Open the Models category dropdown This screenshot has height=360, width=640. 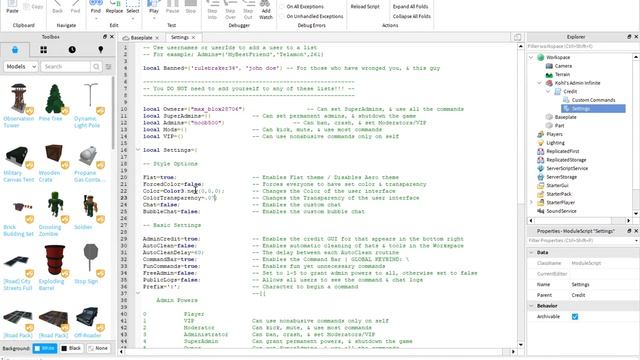[20, 67]
